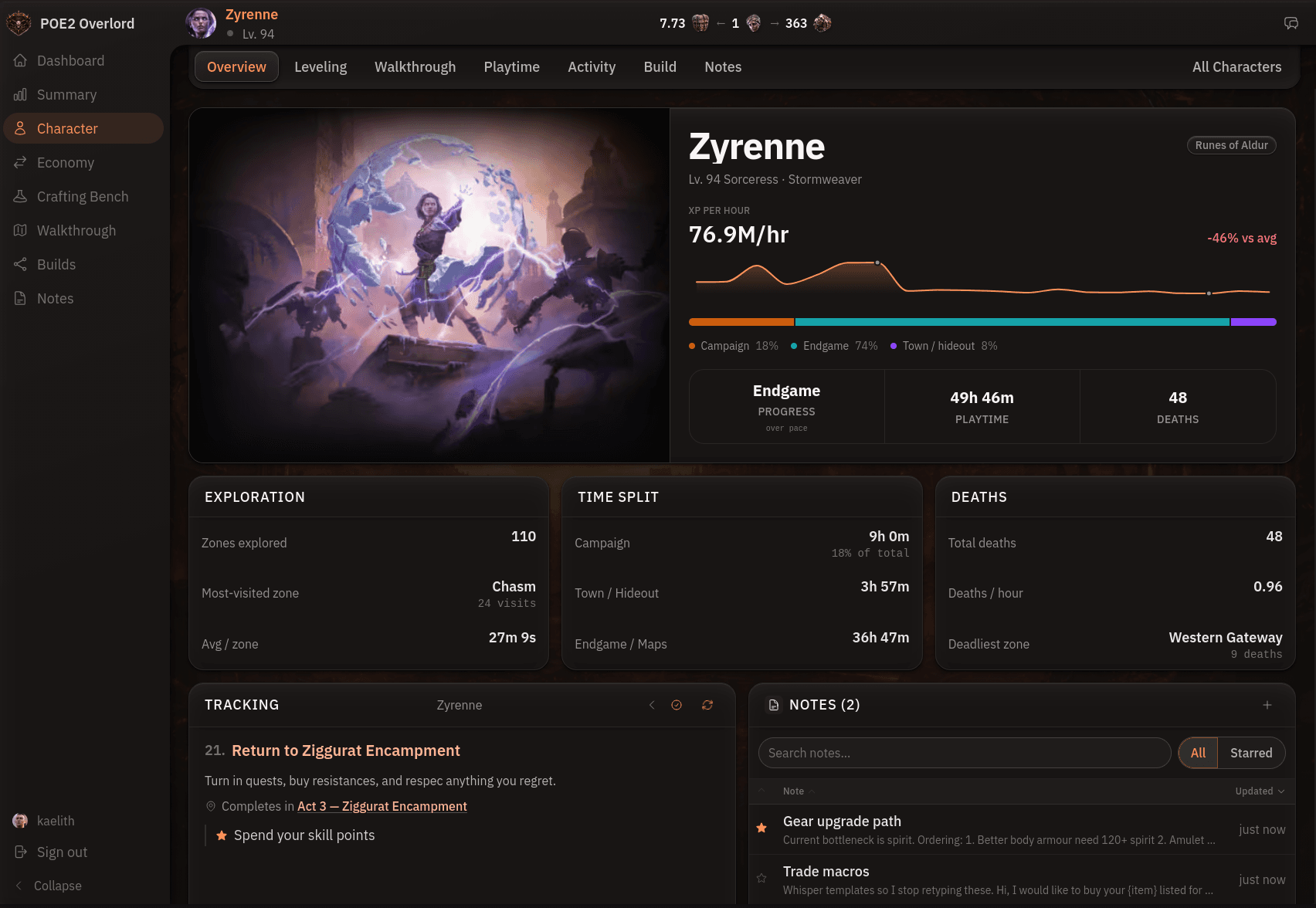The width and height of the screenshot is (1316, 908).
Task: Click the notes panel document icon
Action: point(774,705)
